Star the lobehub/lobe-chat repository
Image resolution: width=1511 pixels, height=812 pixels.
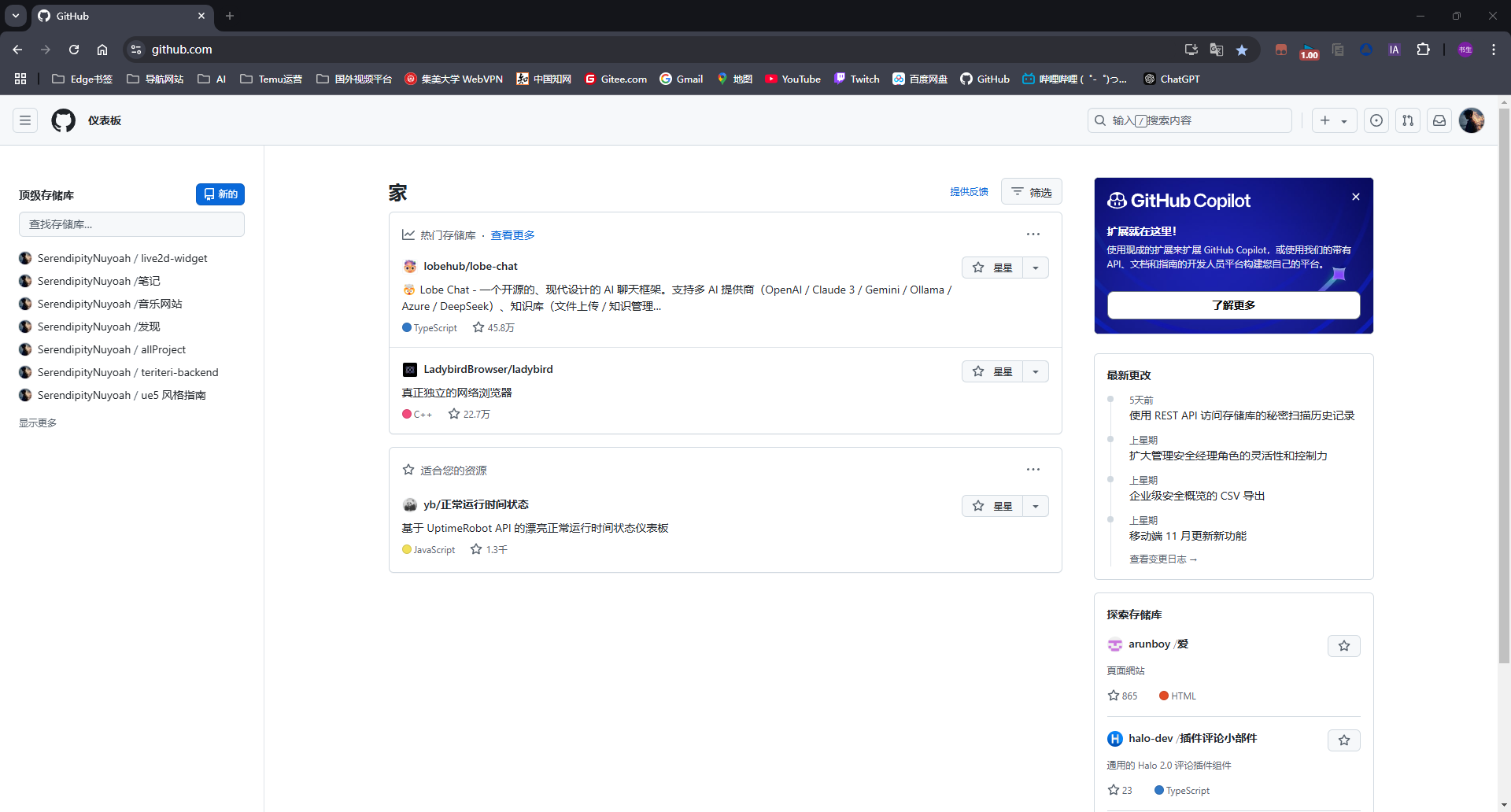click(x=992, y=268)
